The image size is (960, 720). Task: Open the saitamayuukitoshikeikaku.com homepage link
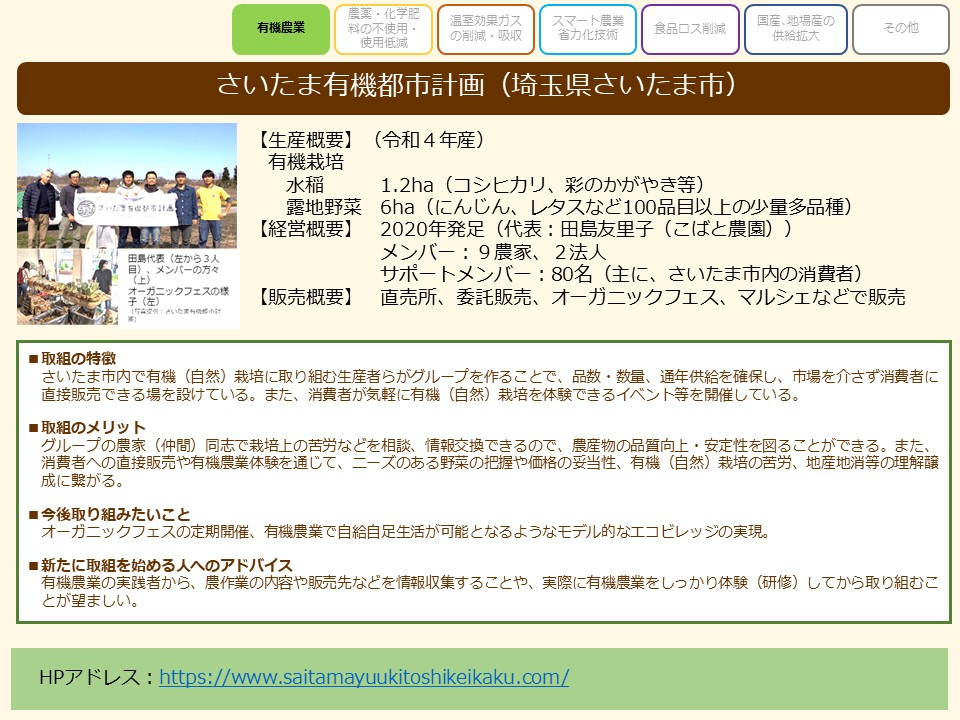[x=364, y=677]
